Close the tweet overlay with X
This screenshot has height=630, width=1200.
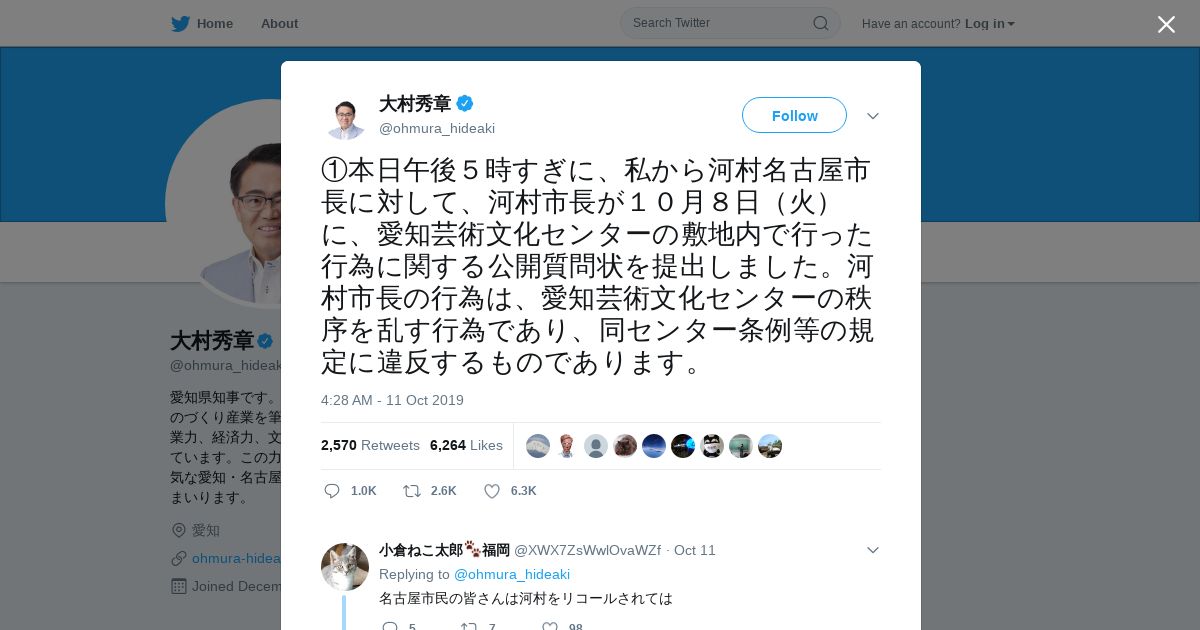point(1166,24)
